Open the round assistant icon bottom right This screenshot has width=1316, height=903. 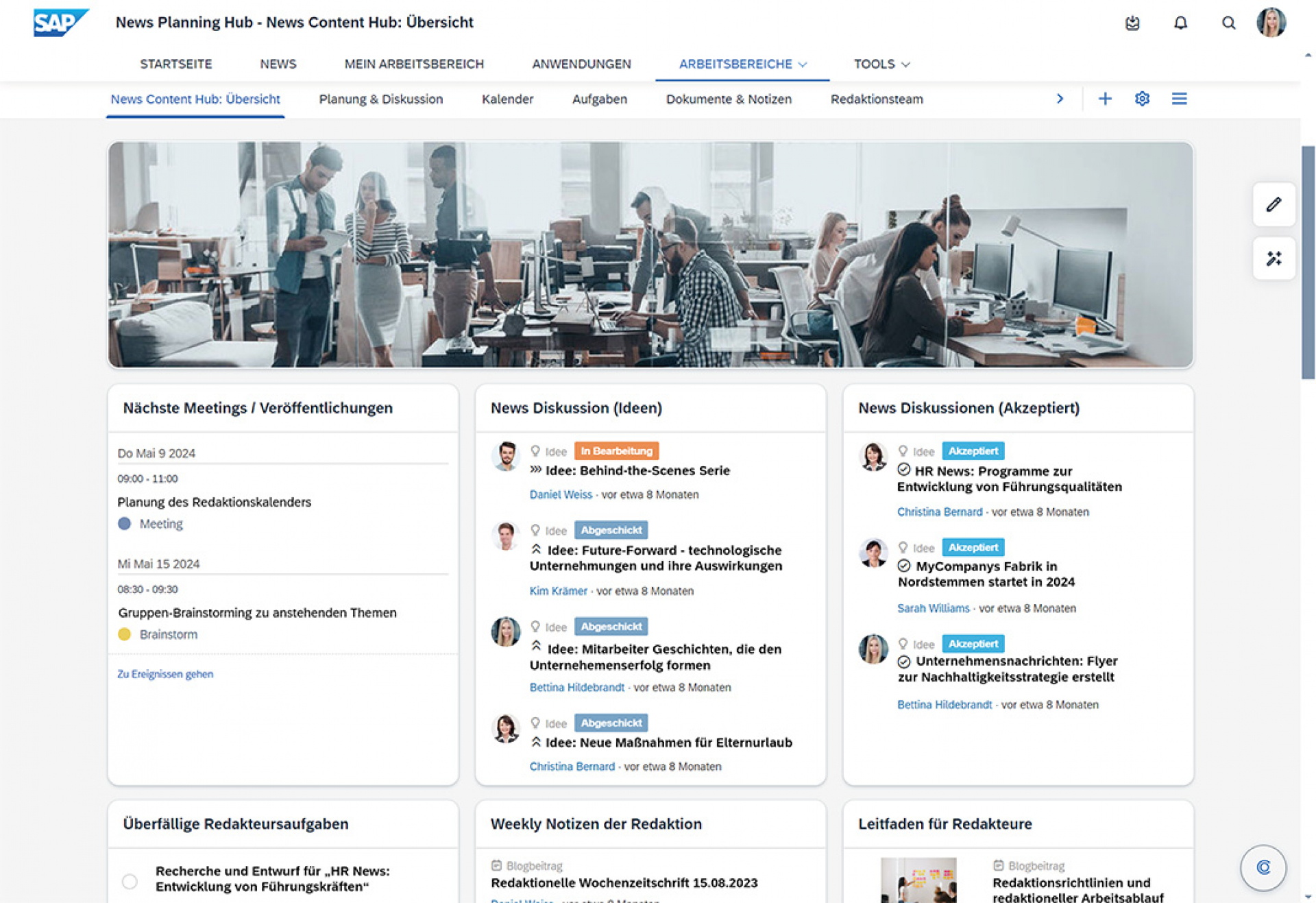tap(1263, 867)
